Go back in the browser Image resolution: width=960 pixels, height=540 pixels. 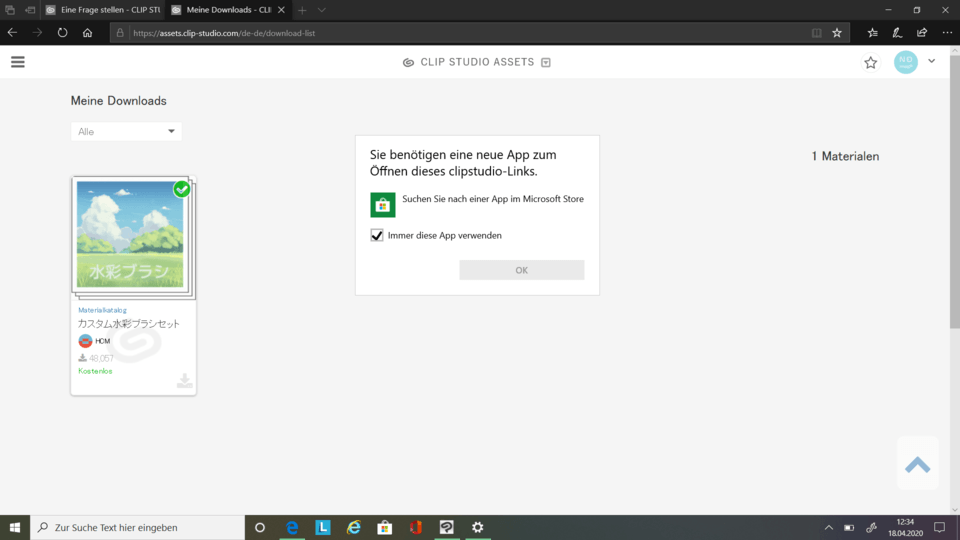[x=12, y=33]
